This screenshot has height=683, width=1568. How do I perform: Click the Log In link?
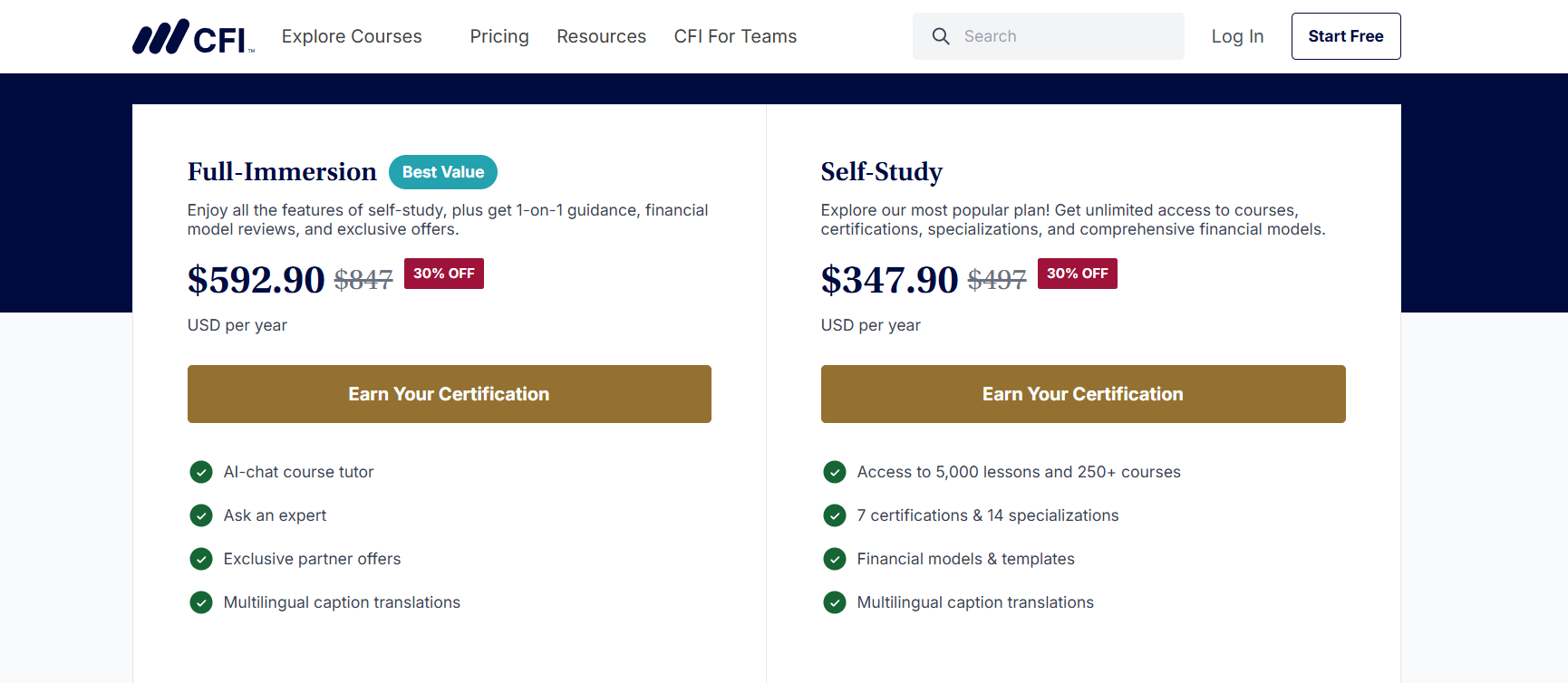1237,36
